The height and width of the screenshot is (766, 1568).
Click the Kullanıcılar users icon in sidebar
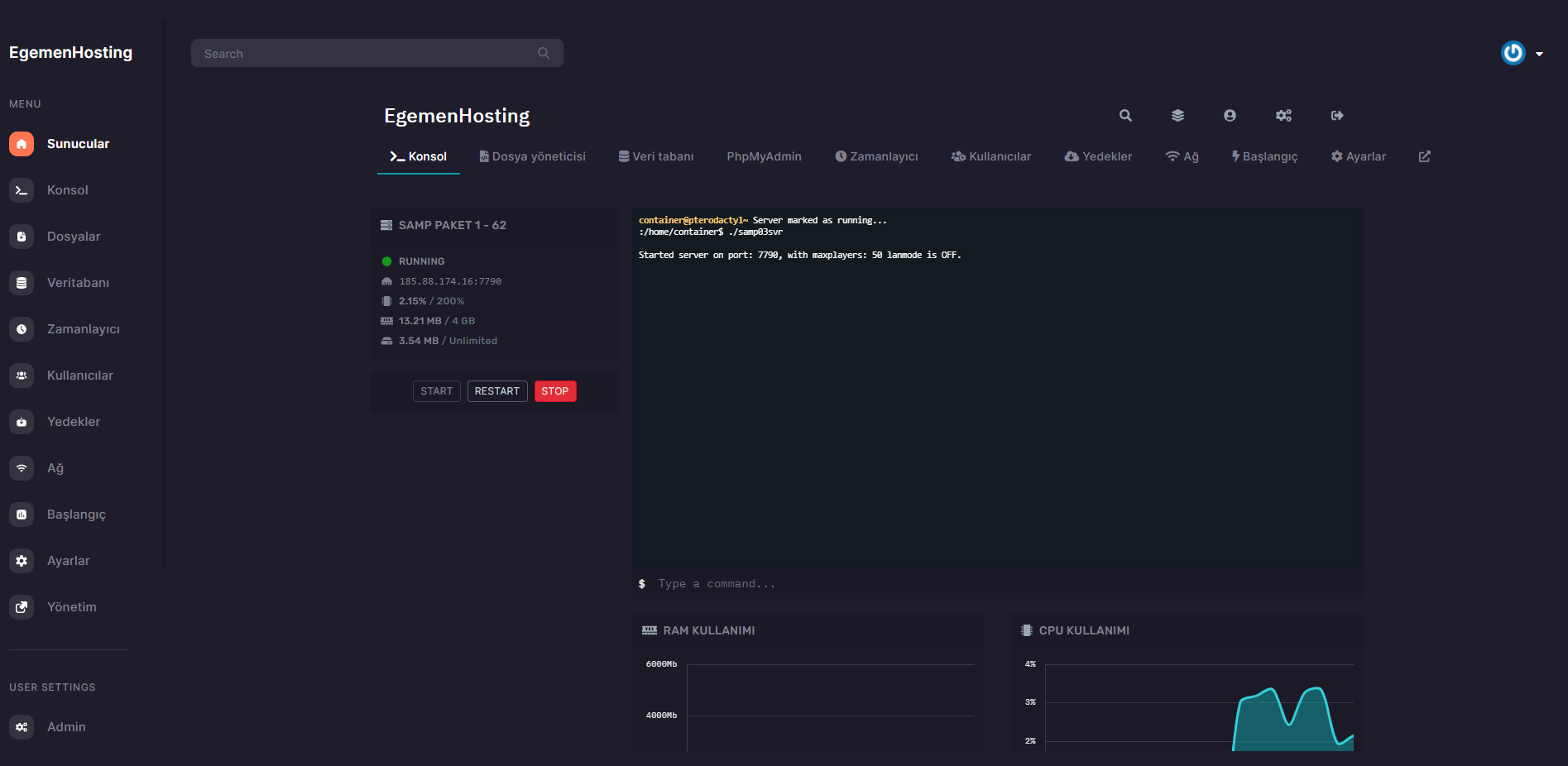pyautogui.click(x=22, y=376)
